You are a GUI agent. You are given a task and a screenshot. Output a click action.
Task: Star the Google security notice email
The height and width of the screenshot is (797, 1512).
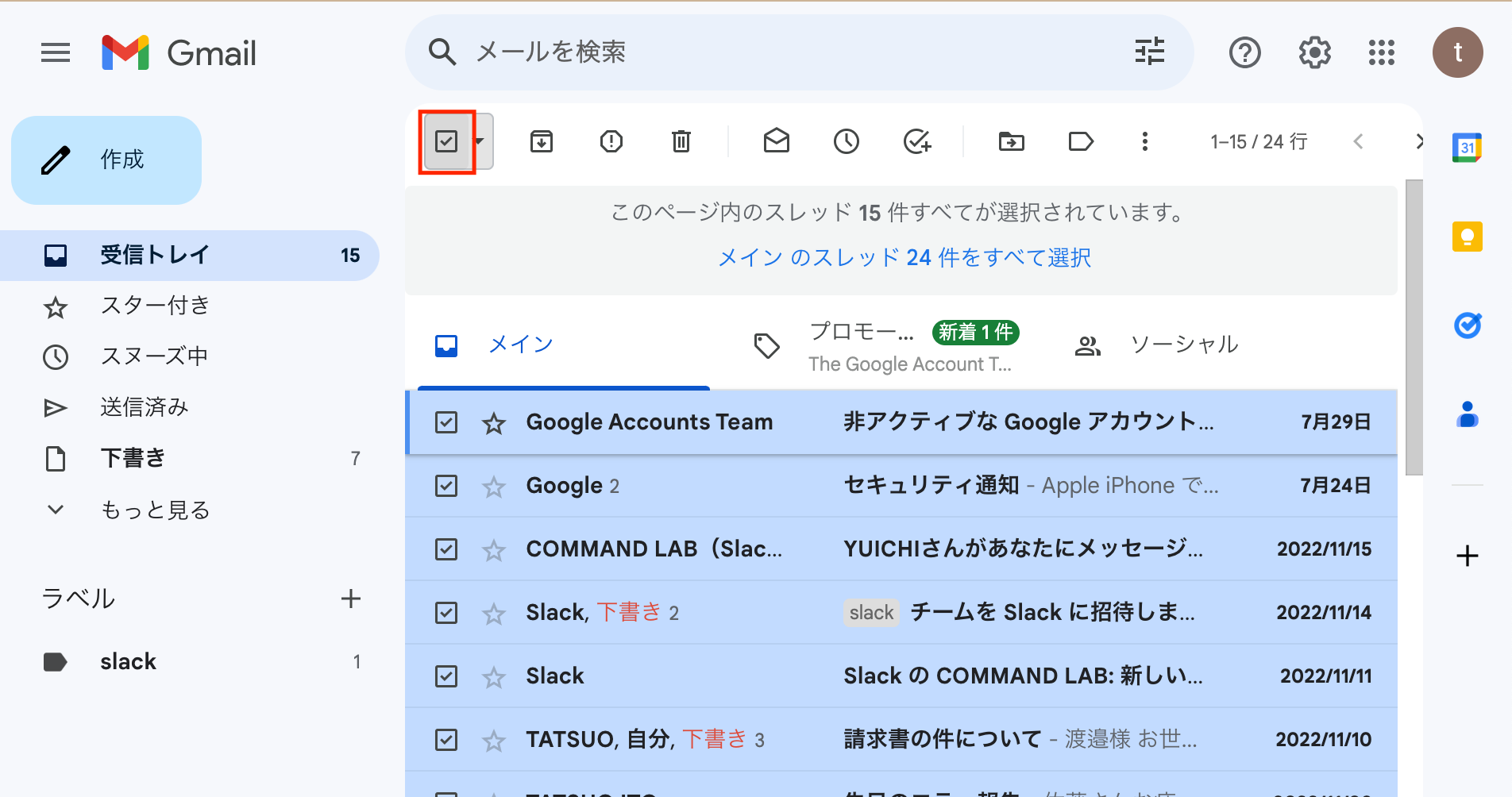(x=494, y=487)
